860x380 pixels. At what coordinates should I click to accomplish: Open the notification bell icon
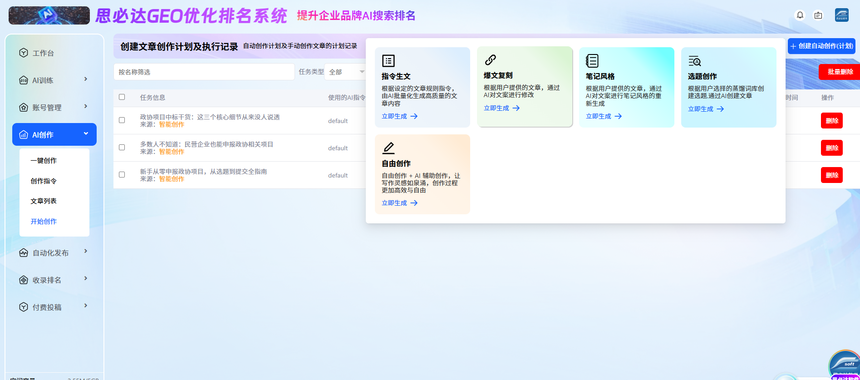point(800,15)
